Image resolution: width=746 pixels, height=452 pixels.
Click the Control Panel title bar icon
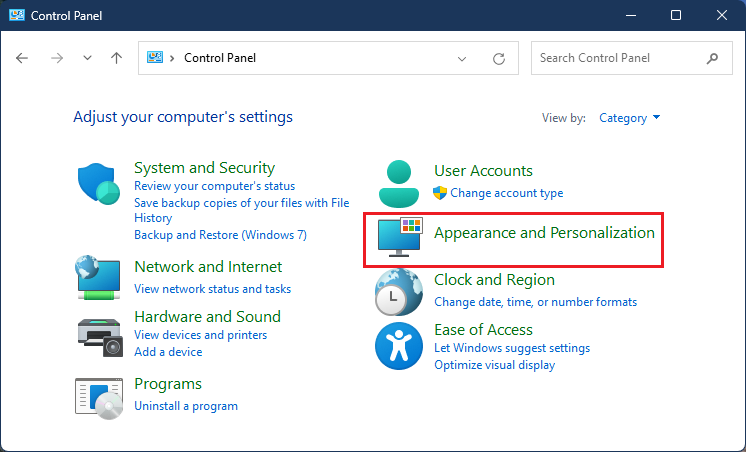[17, 15]
